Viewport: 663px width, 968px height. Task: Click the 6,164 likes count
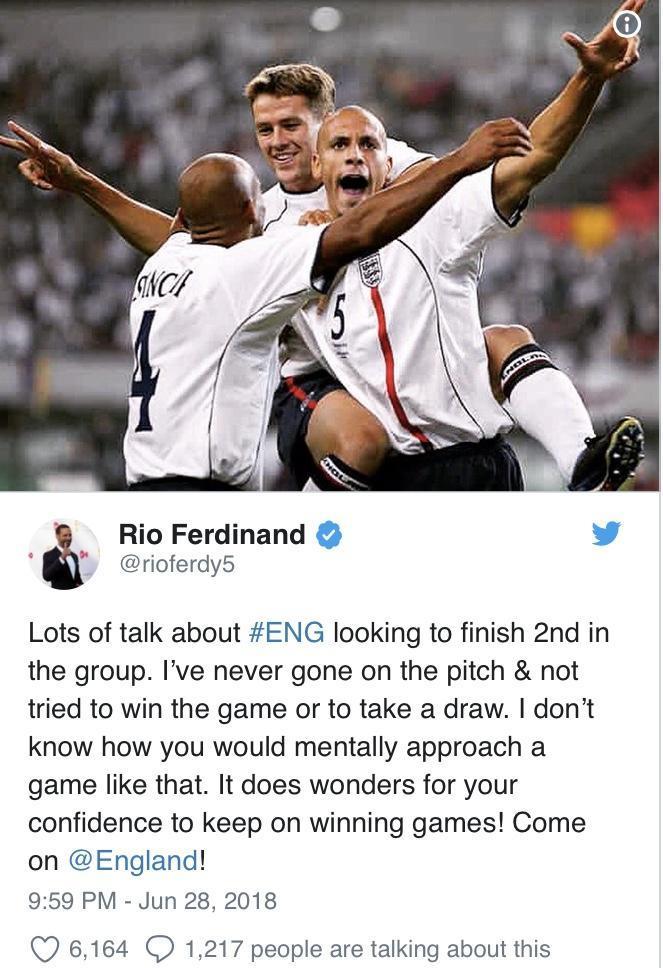tap(99, 949)
